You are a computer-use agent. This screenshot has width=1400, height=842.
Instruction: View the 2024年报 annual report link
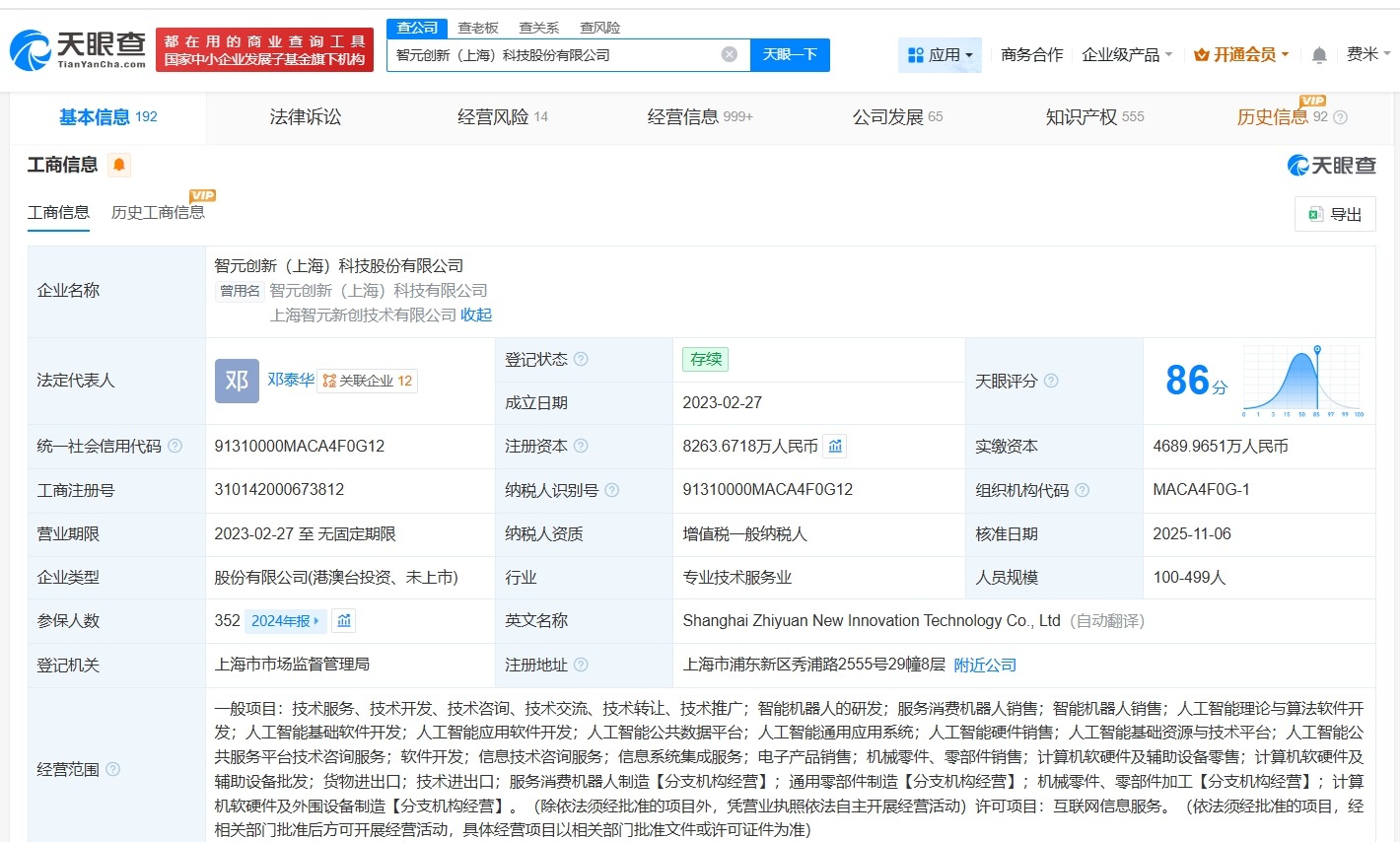[285, 621]
